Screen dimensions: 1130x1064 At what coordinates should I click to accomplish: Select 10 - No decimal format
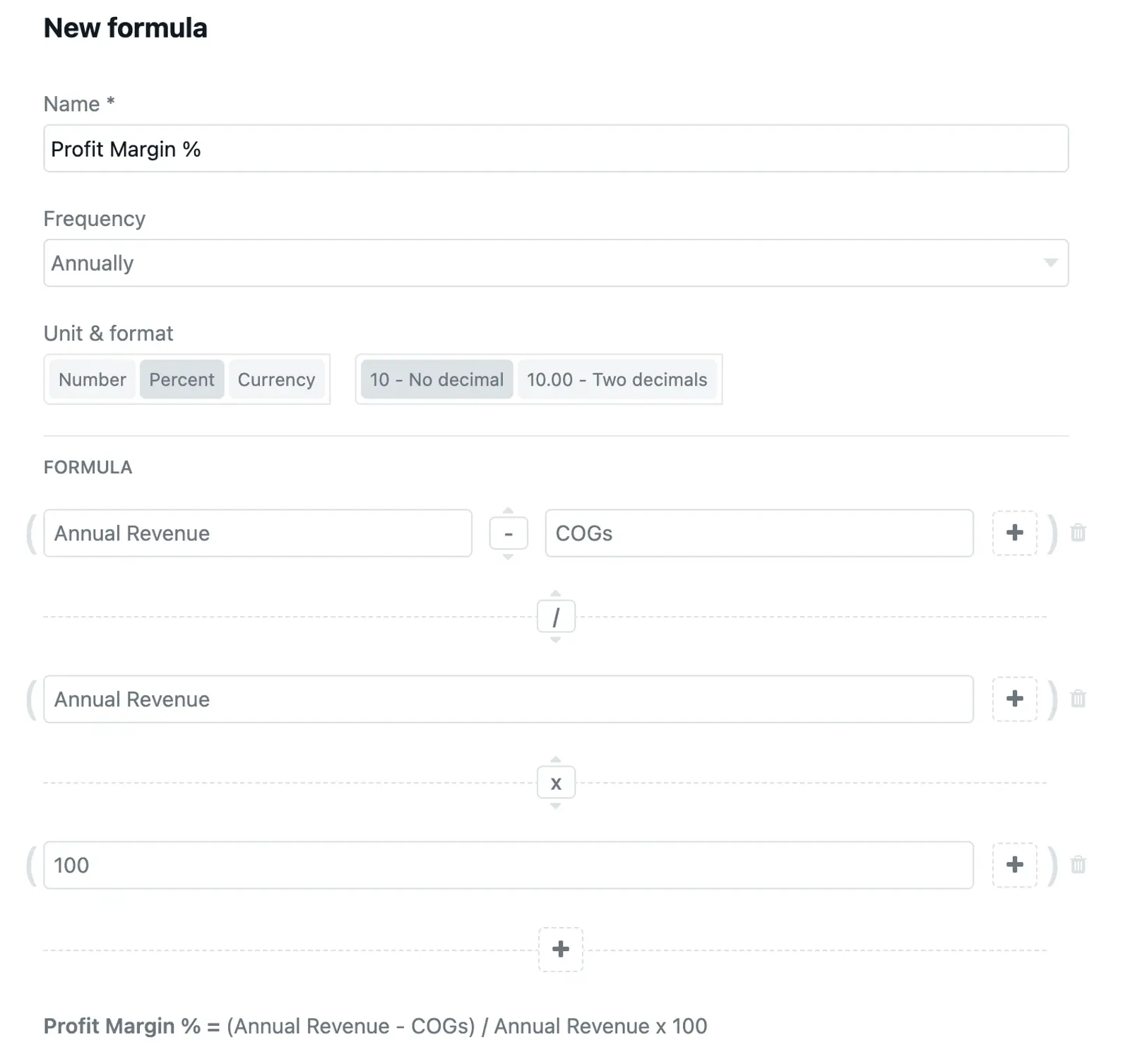point(436,379)
